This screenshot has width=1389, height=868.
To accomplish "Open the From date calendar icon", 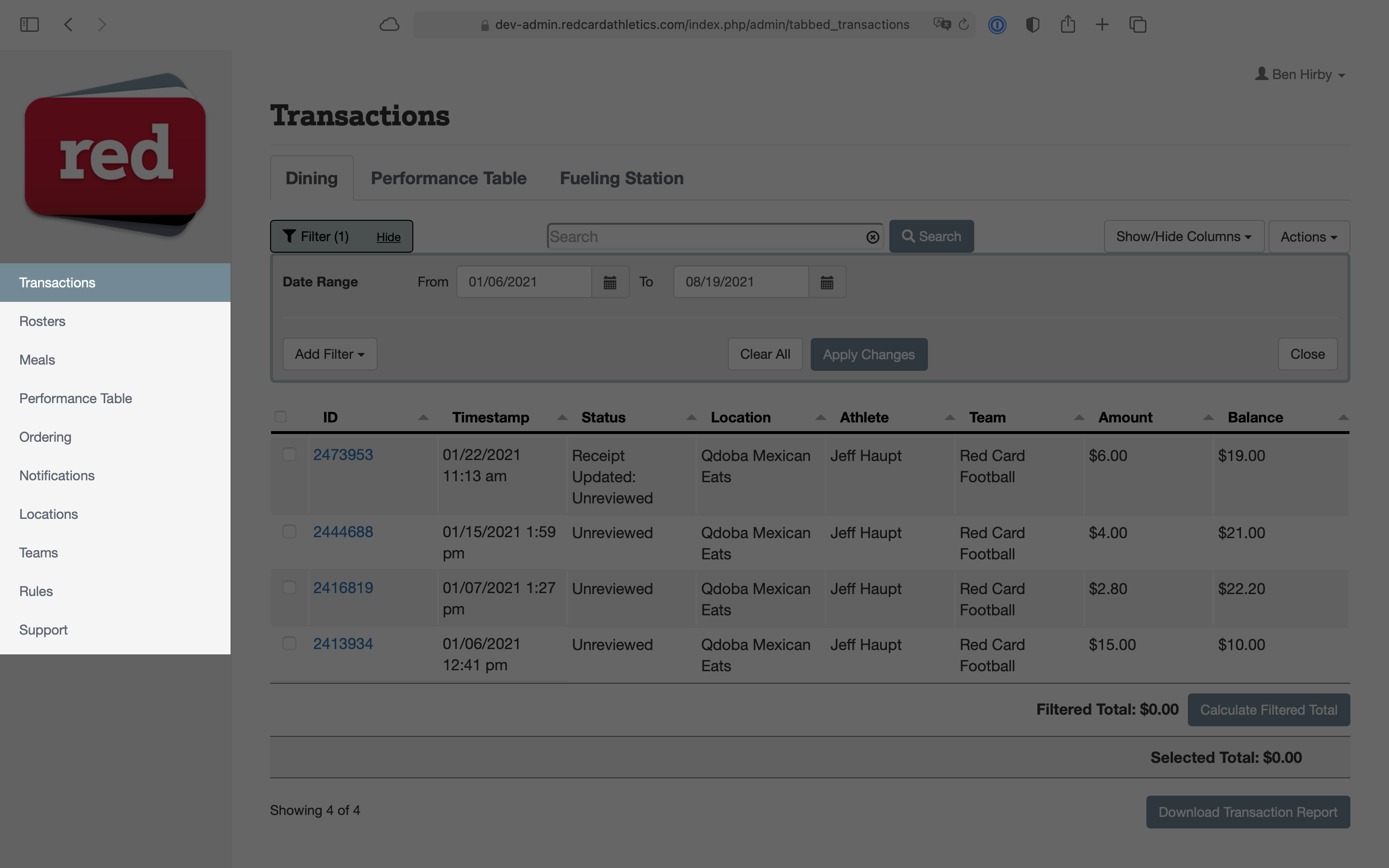I will pyautogui.click(x=610, y=282).
